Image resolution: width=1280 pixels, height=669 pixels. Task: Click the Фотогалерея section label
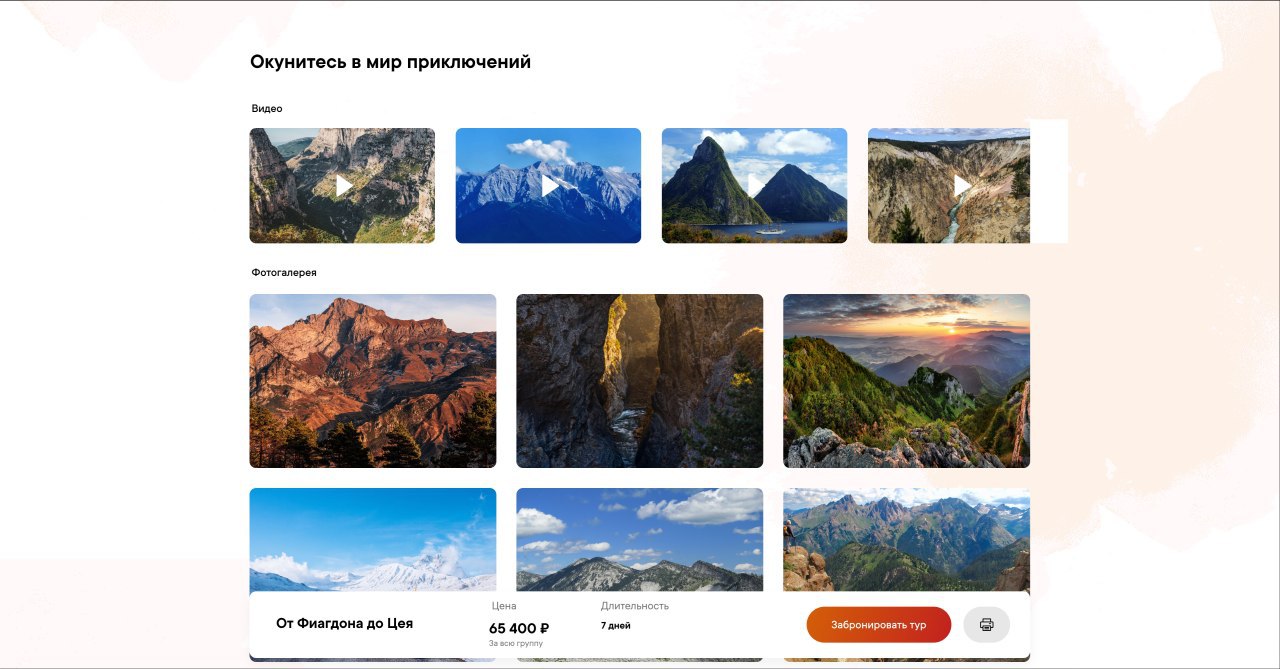[x=284, y=272]
